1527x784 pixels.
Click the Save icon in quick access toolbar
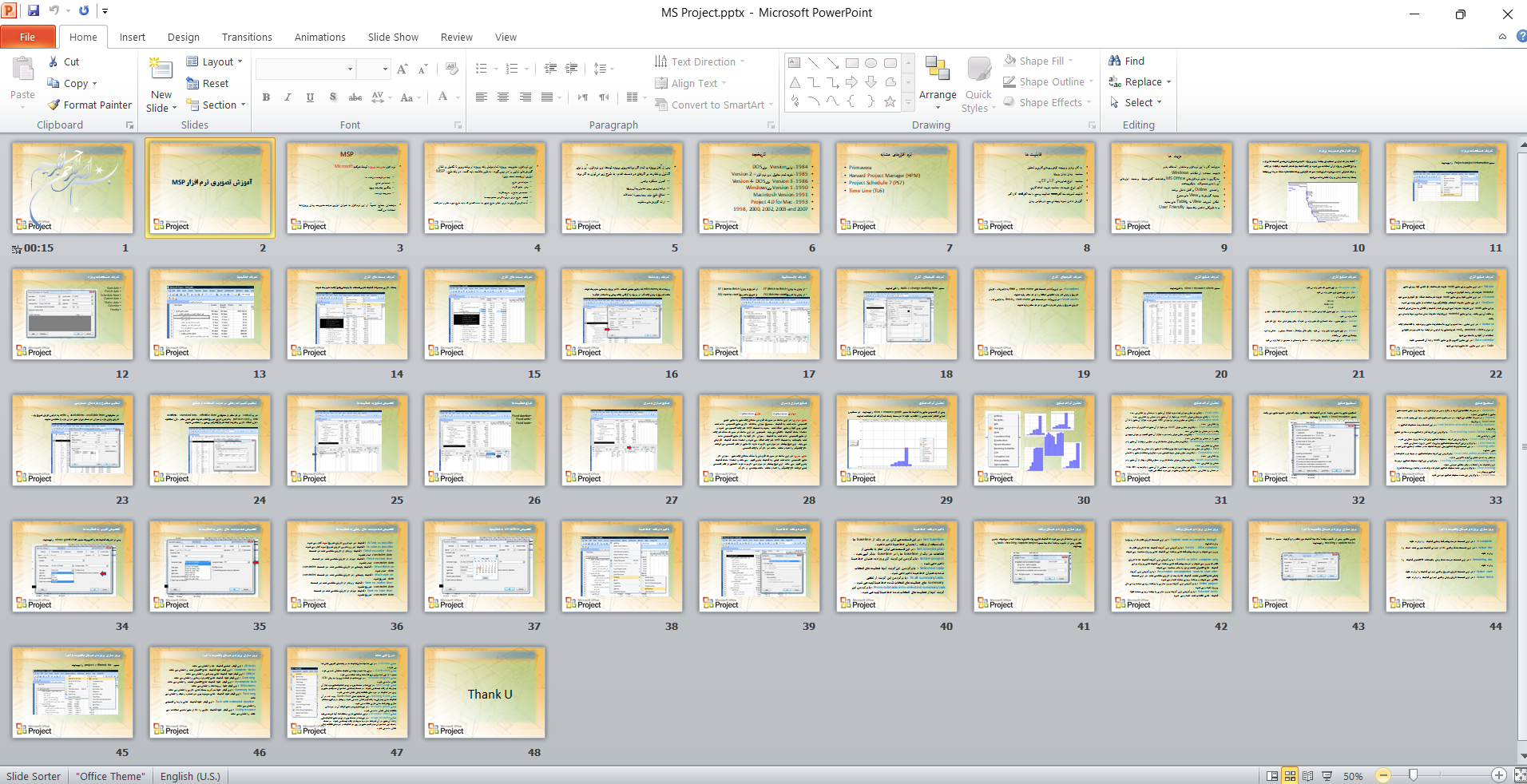coord(34,11)
